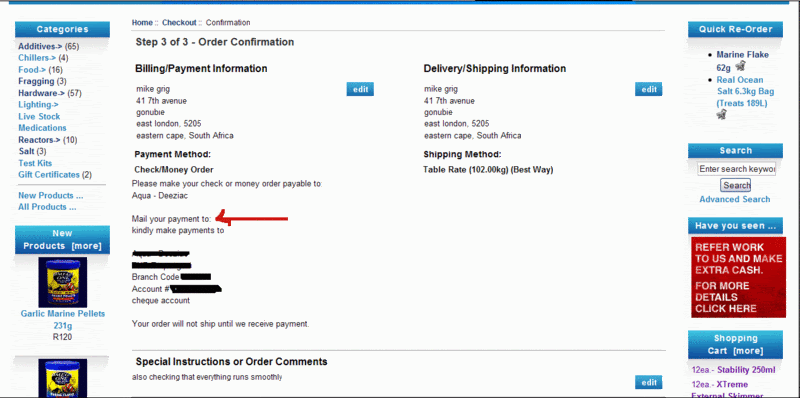Open the Advanced Search link
800x398 pixels.
[735, 199]
